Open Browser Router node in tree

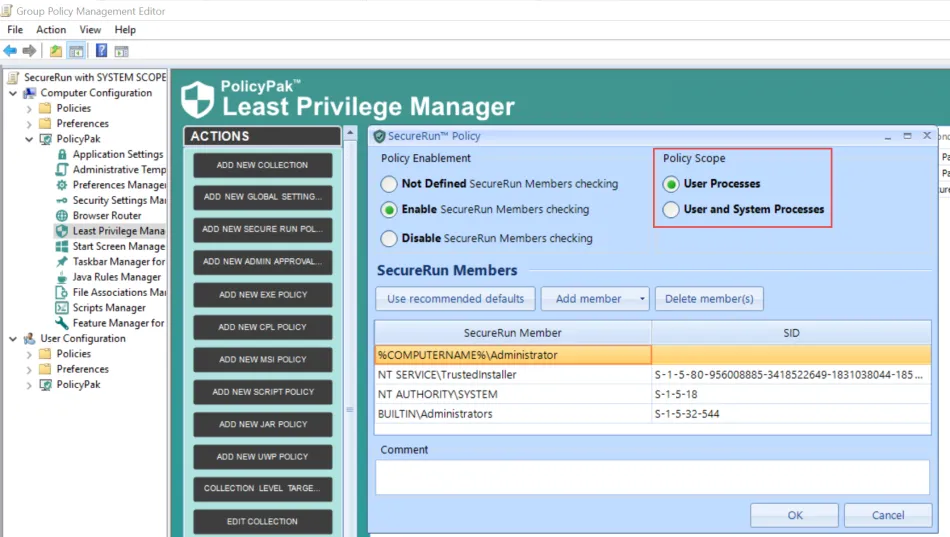point(106,215)
